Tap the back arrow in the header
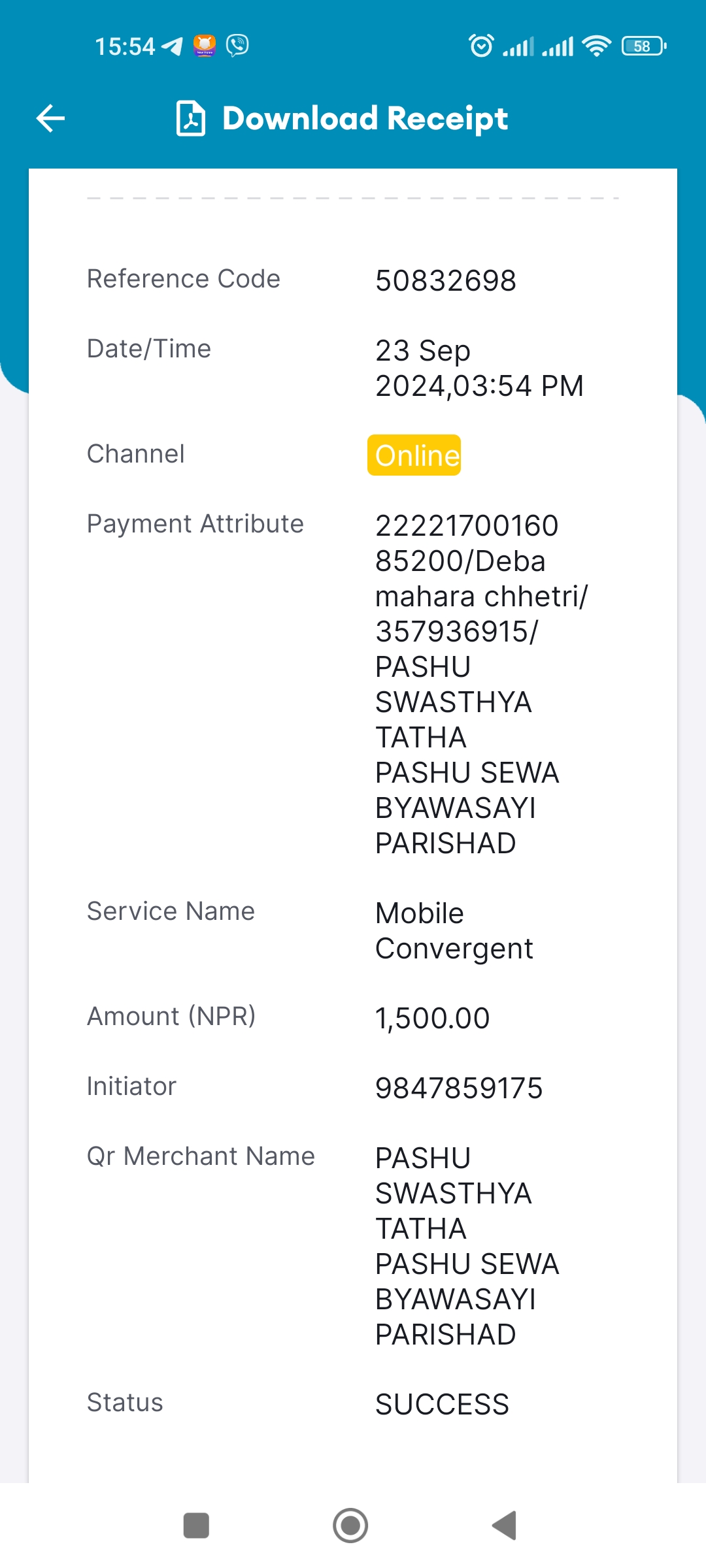 click(50, 118)
